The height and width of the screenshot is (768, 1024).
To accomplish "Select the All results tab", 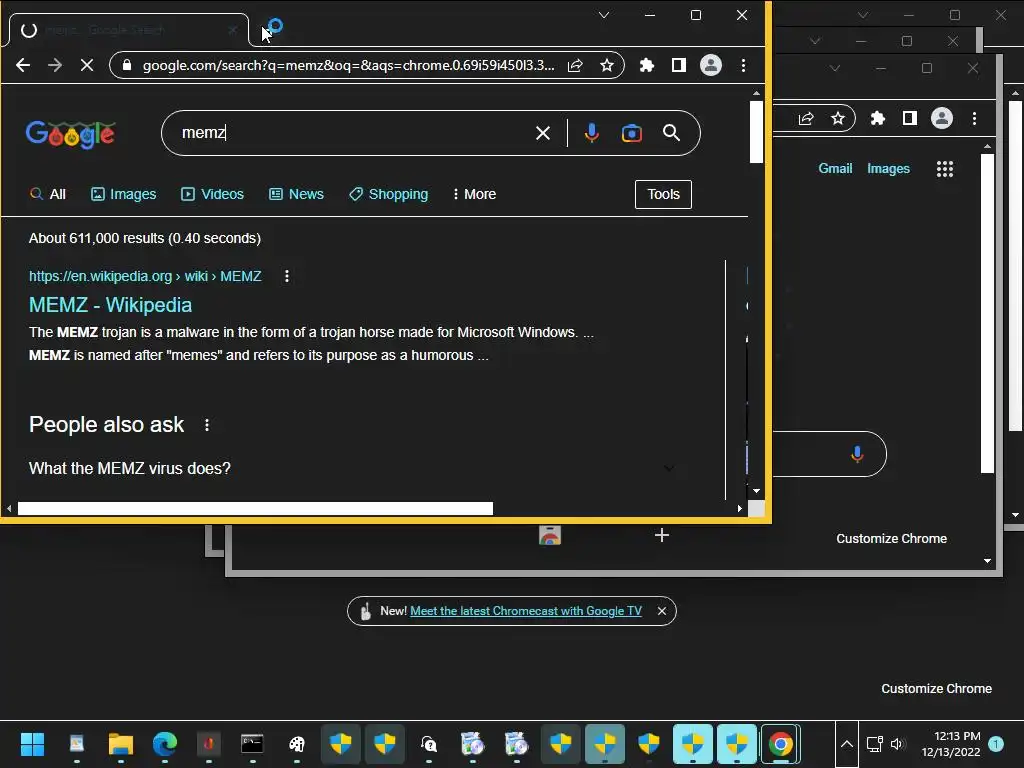I will [x=48, y=194].
